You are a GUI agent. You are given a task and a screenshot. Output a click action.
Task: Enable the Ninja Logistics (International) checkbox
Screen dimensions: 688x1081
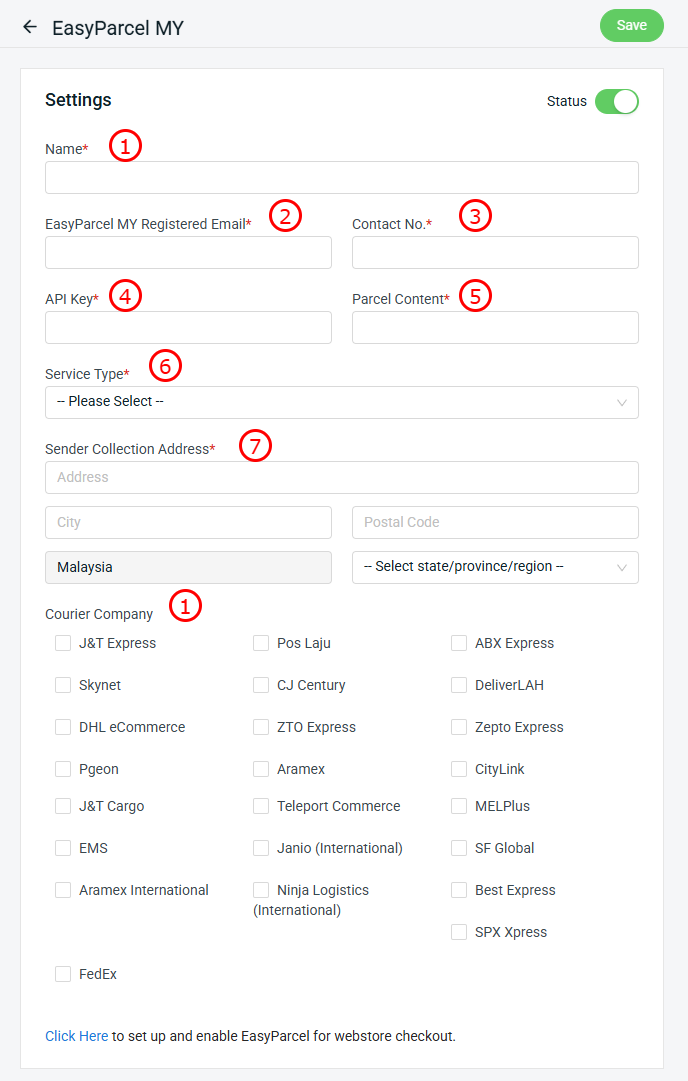pyautogui.click(x=261, y=890)
